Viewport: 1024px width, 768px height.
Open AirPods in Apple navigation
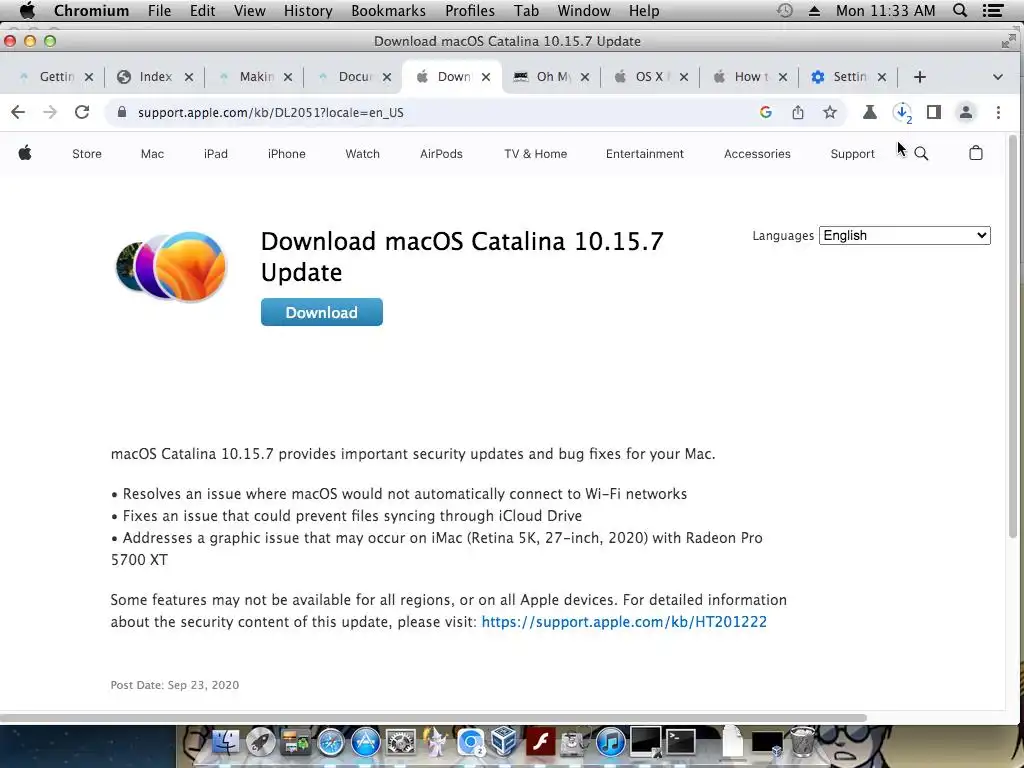tap(441, 153)
